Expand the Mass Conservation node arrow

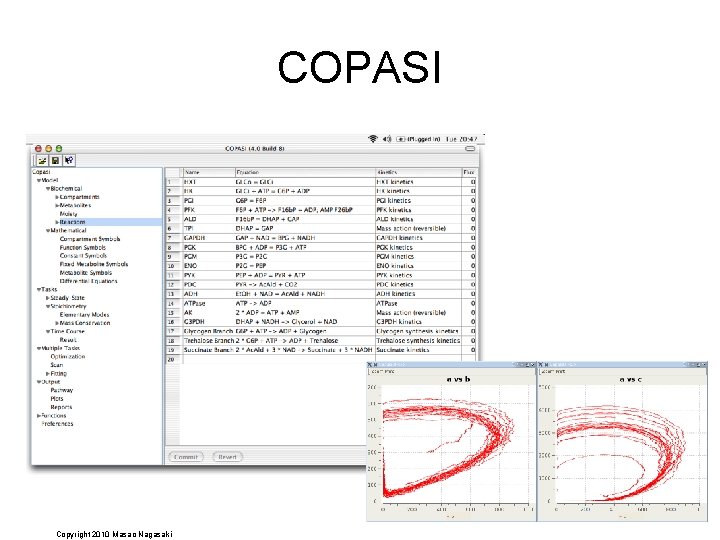point(57,323)
